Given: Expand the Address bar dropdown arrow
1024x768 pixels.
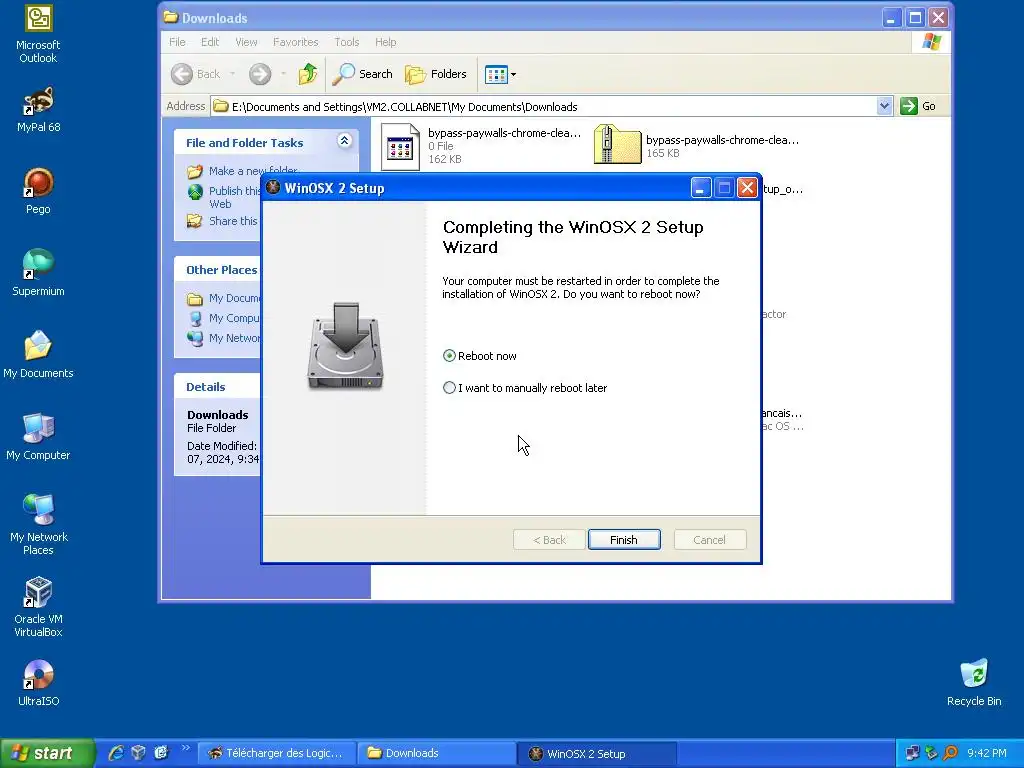Looking at the screenshot, I should 884,106.
